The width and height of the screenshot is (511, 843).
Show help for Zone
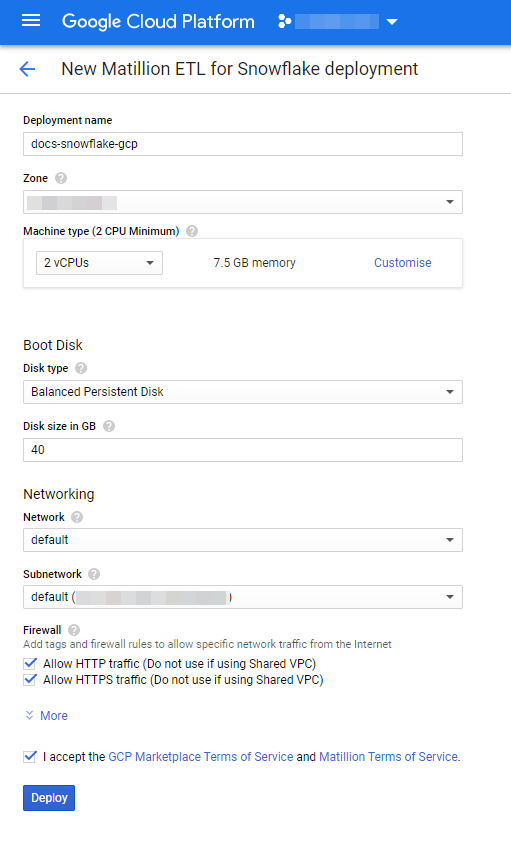[61, 178]
